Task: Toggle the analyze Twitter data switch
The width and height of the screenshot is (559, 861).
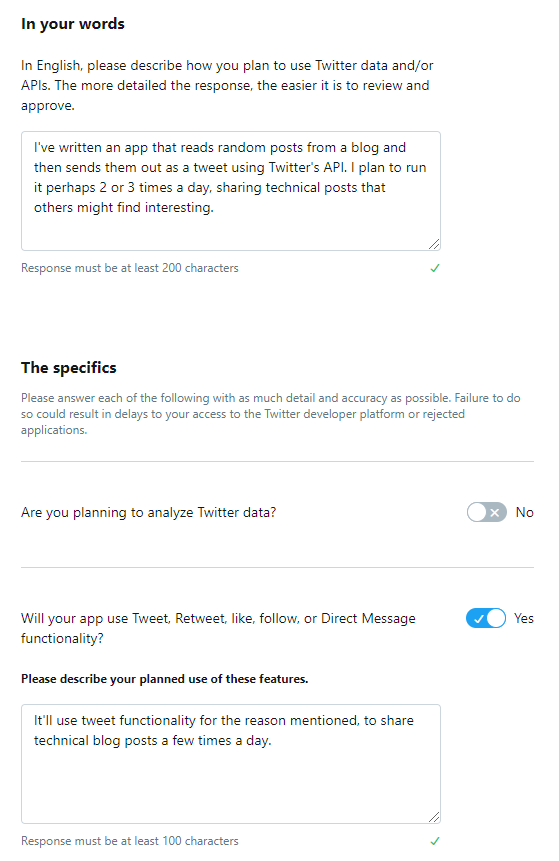Action: 487,512
